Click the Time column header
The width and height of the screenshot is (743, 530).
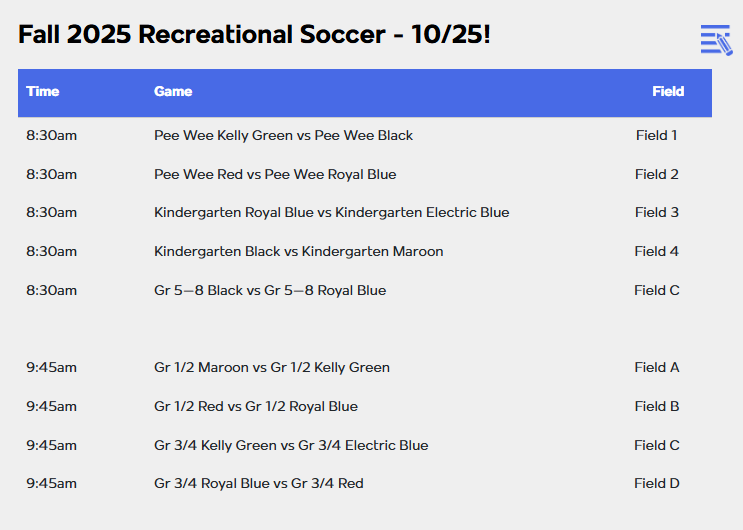(43, 92)
